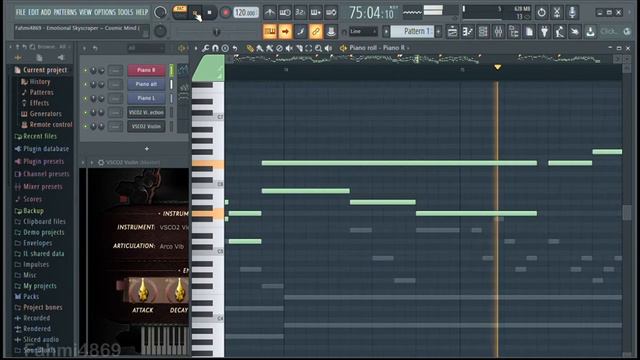Toggle the step editing button
This screenshot has width=640, height=360.
click(x=300, y=31)
